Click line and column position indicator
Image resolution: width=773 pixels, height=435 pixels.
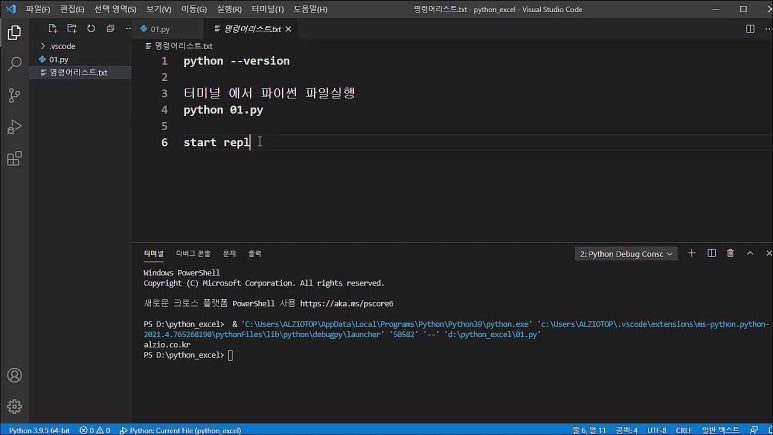589,430
